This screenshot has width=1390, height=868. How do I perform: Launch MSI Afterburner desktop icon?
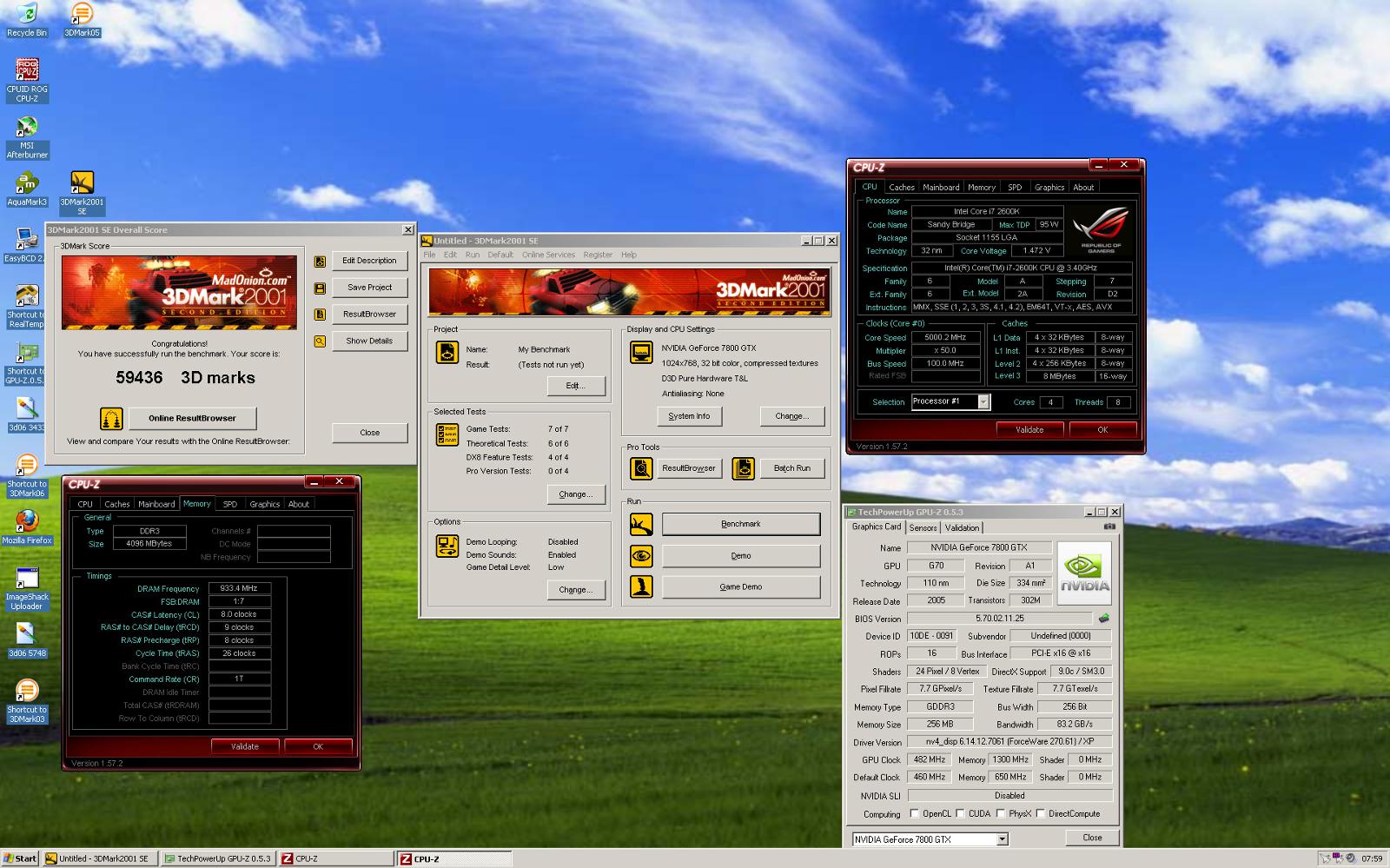[x=27, y=137]
